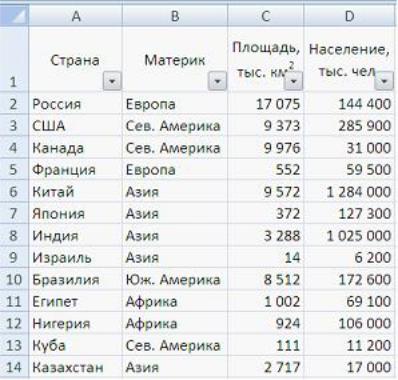Image resolution: width=398 pixels, height=380 pixels.
Task: Click the Площадь, тыс. км² header cell
Action: (x=266, y=59)
